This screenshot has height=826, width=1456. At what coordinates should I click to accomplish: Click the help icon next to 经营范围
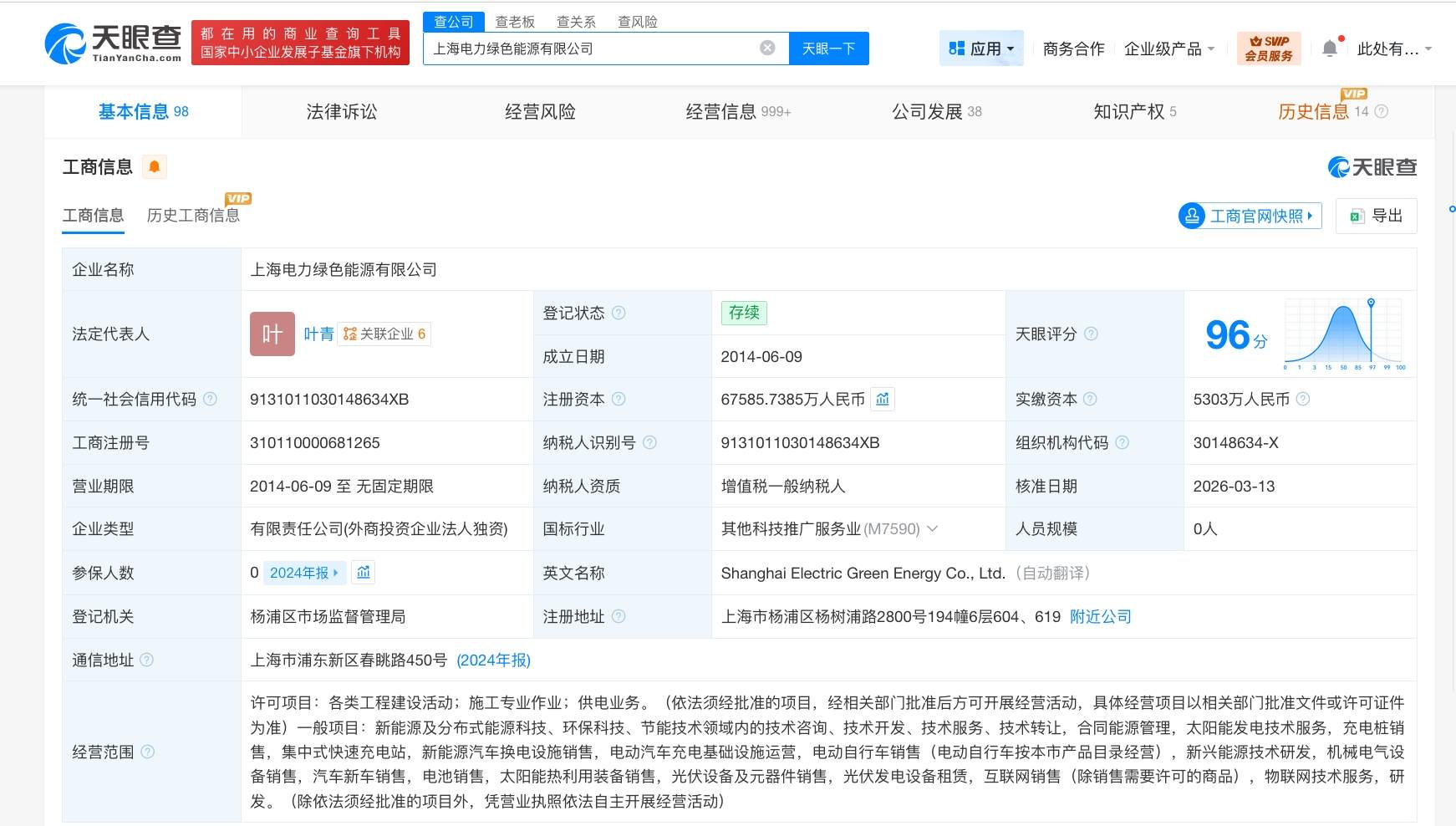coord(148,752)
